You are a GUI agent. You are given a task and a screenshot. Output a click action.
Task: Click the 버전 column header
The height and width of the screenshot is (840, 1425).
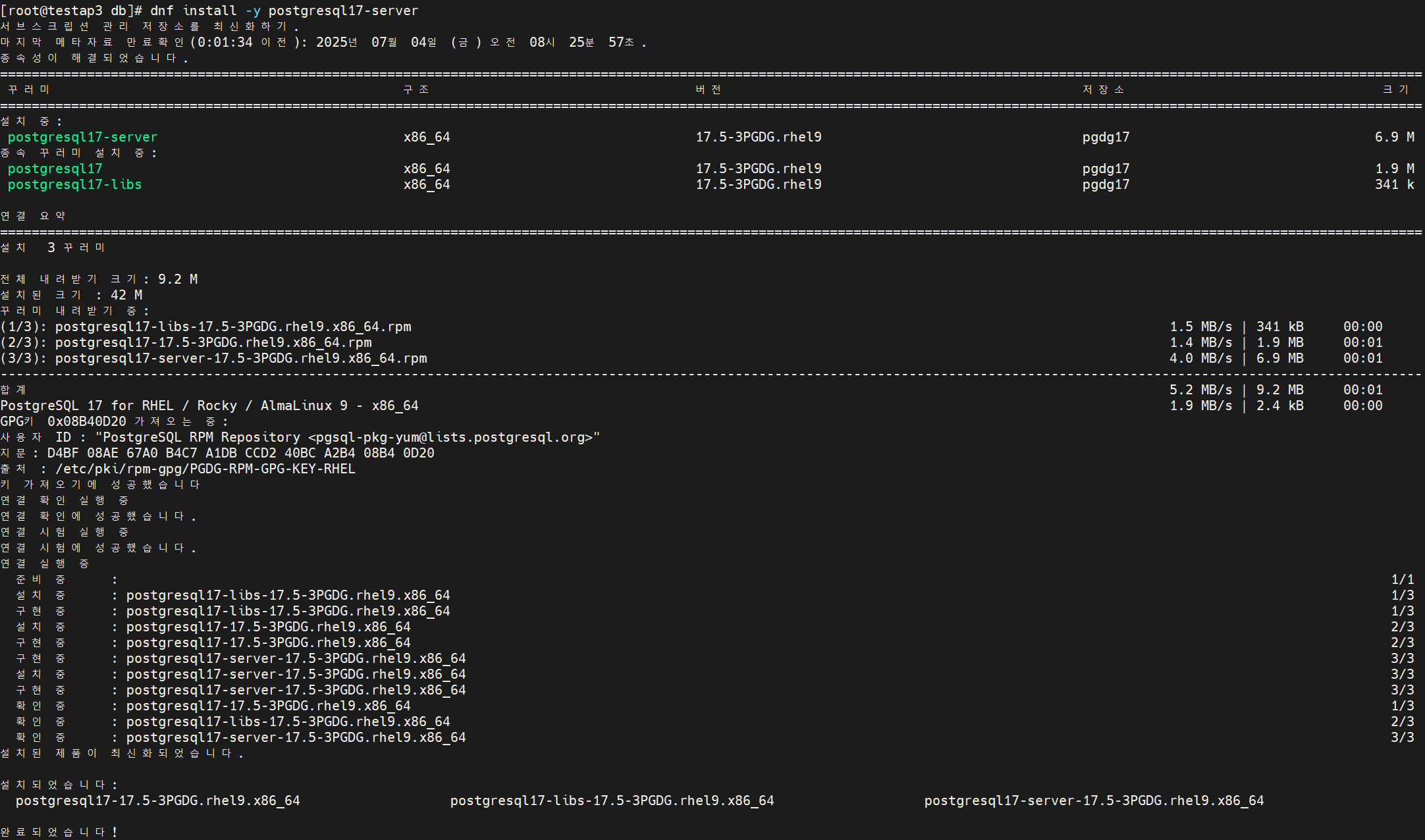tap(708, 90)
